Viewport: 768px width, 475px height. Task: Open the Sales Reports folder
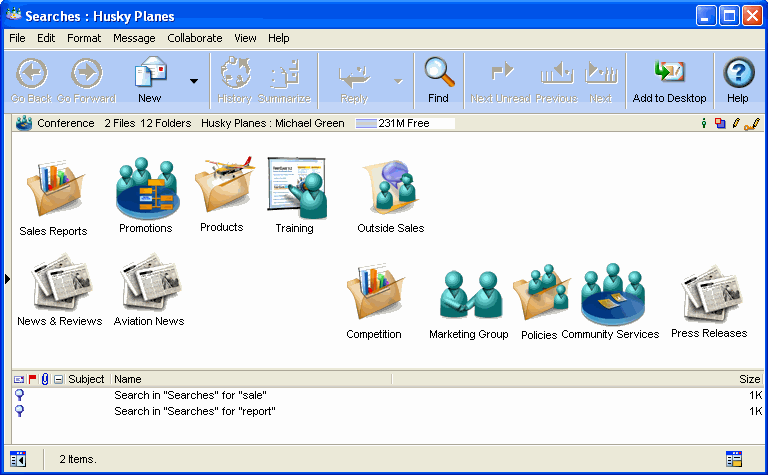point(53,193)
